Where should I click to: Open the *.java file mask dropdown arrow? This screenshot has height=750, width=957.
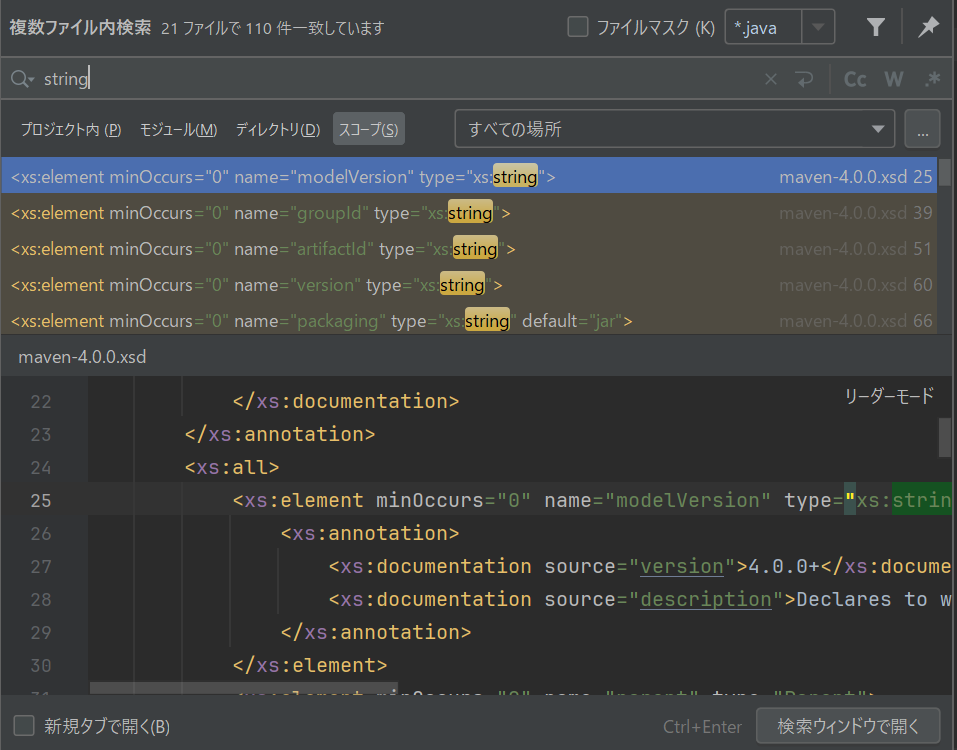click(x=818, y=27)
